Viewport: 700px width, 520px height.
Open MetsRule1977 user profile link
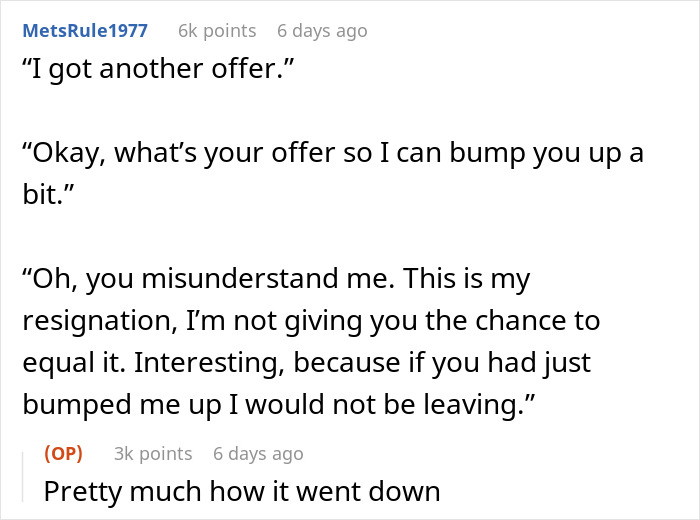click(85, 31)
